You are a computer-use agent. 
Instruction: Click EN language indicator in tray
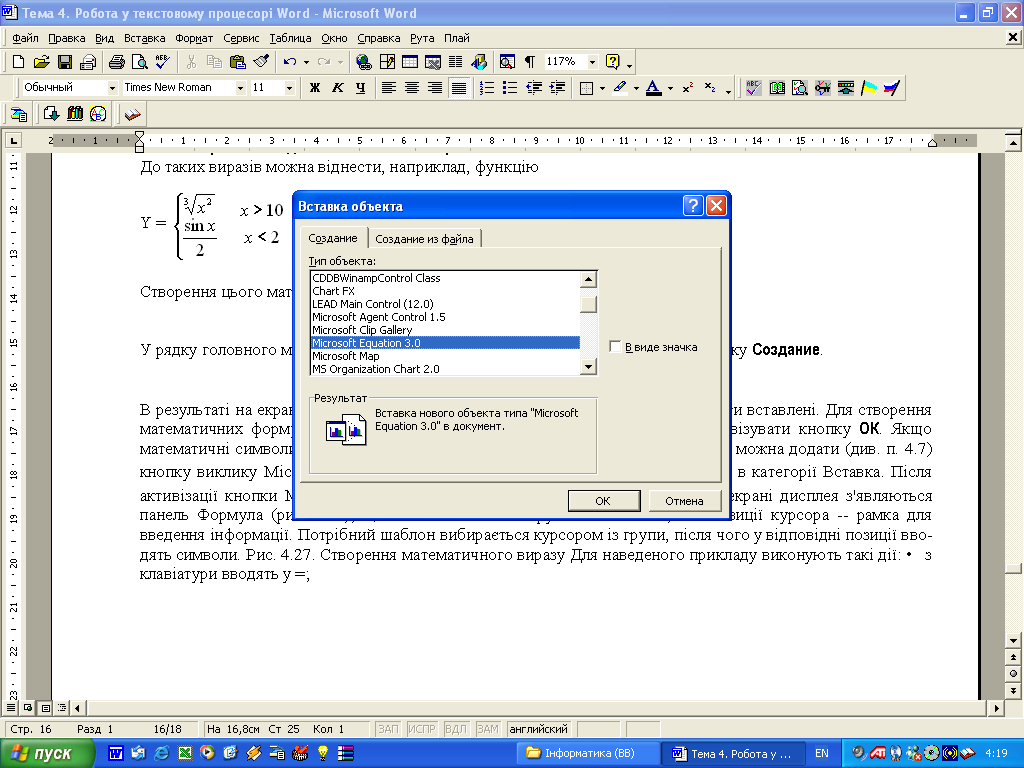822,753
